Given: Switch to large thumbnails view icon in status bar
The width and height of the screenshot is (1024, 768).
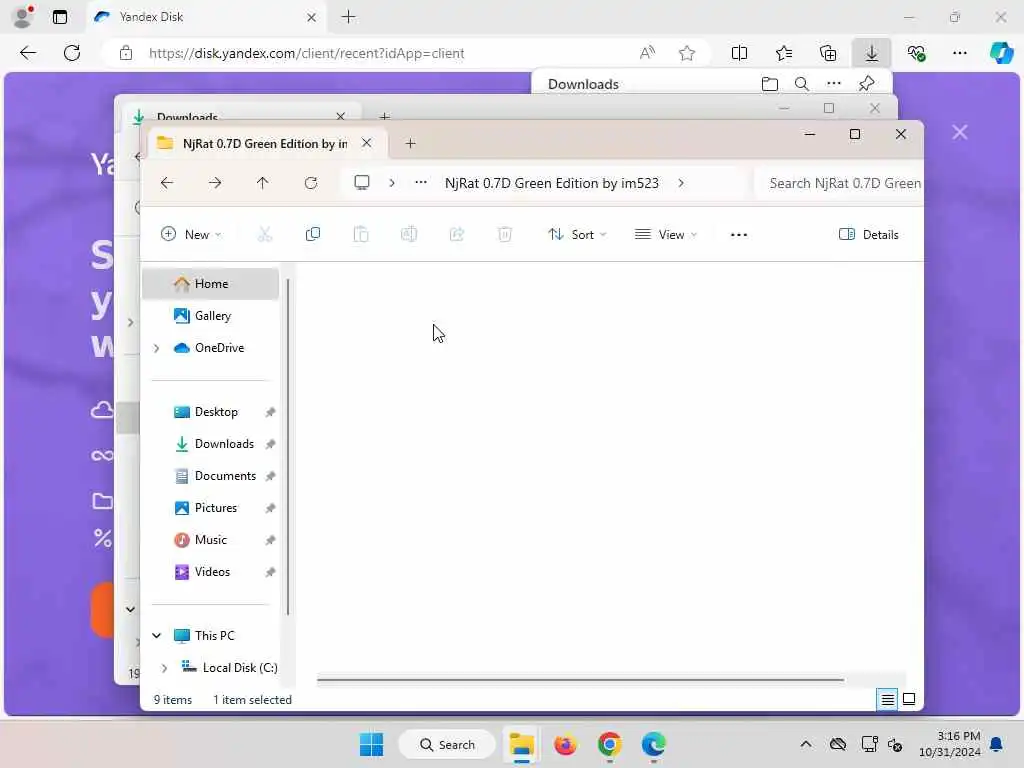Looking at the screenshot, I should pyautogui.click(x=909, y=699).
